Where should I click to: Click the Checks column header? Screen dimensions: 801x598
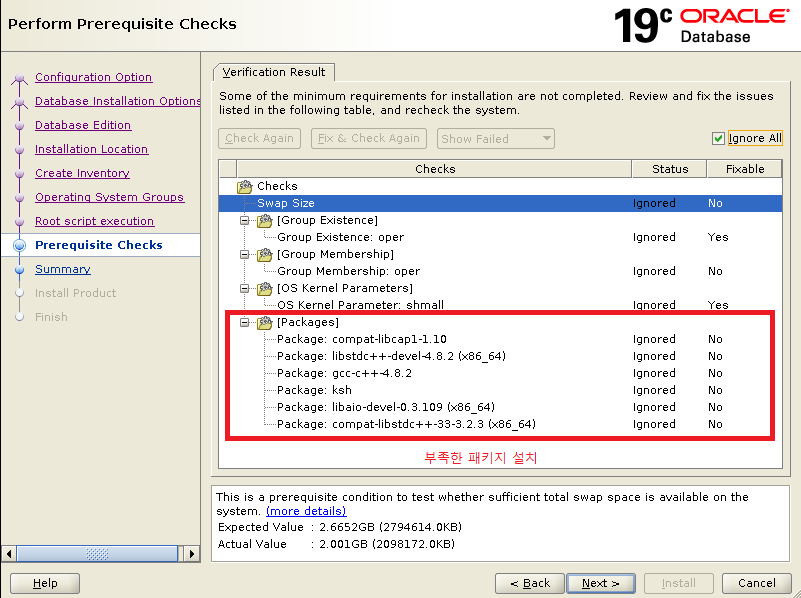pyautogui.click(x=435, y=169)
